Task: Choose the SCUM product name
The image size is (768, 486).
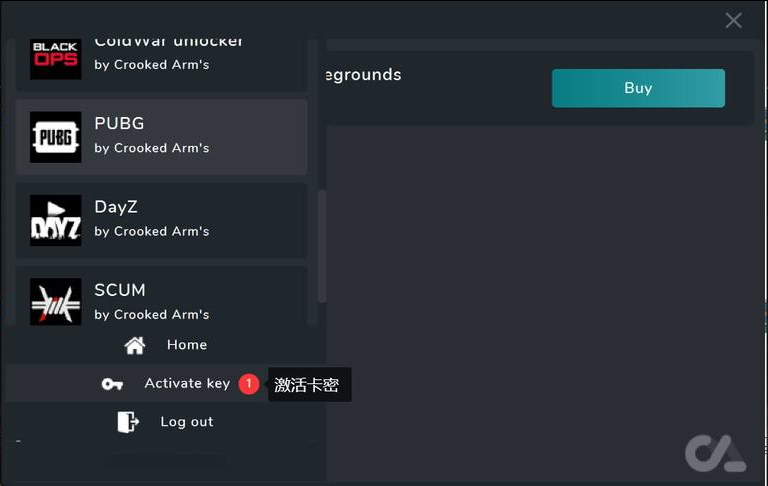Action: [120, 290]
